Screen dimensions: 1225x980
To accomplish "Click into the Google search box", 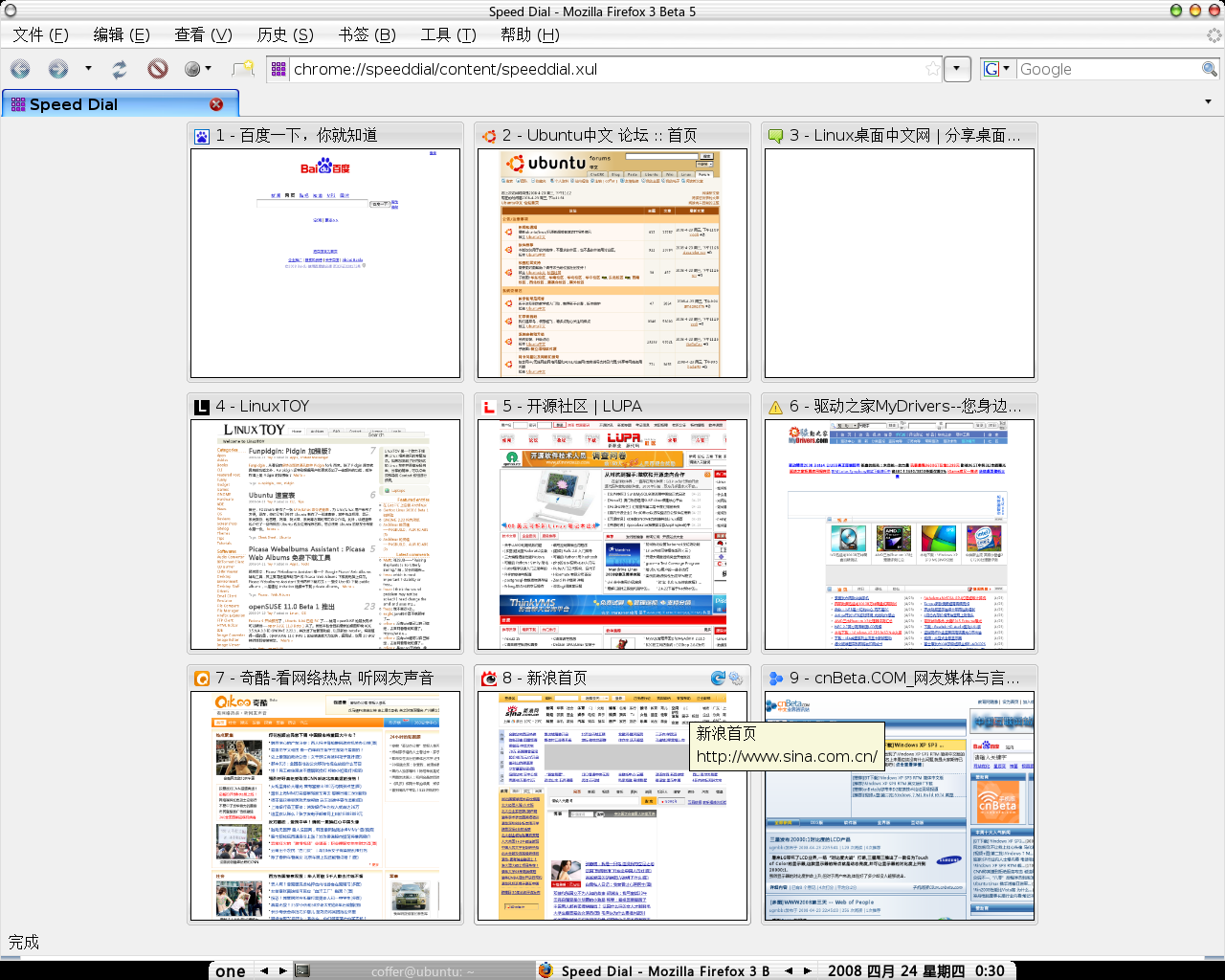I will coord(1108,69).
